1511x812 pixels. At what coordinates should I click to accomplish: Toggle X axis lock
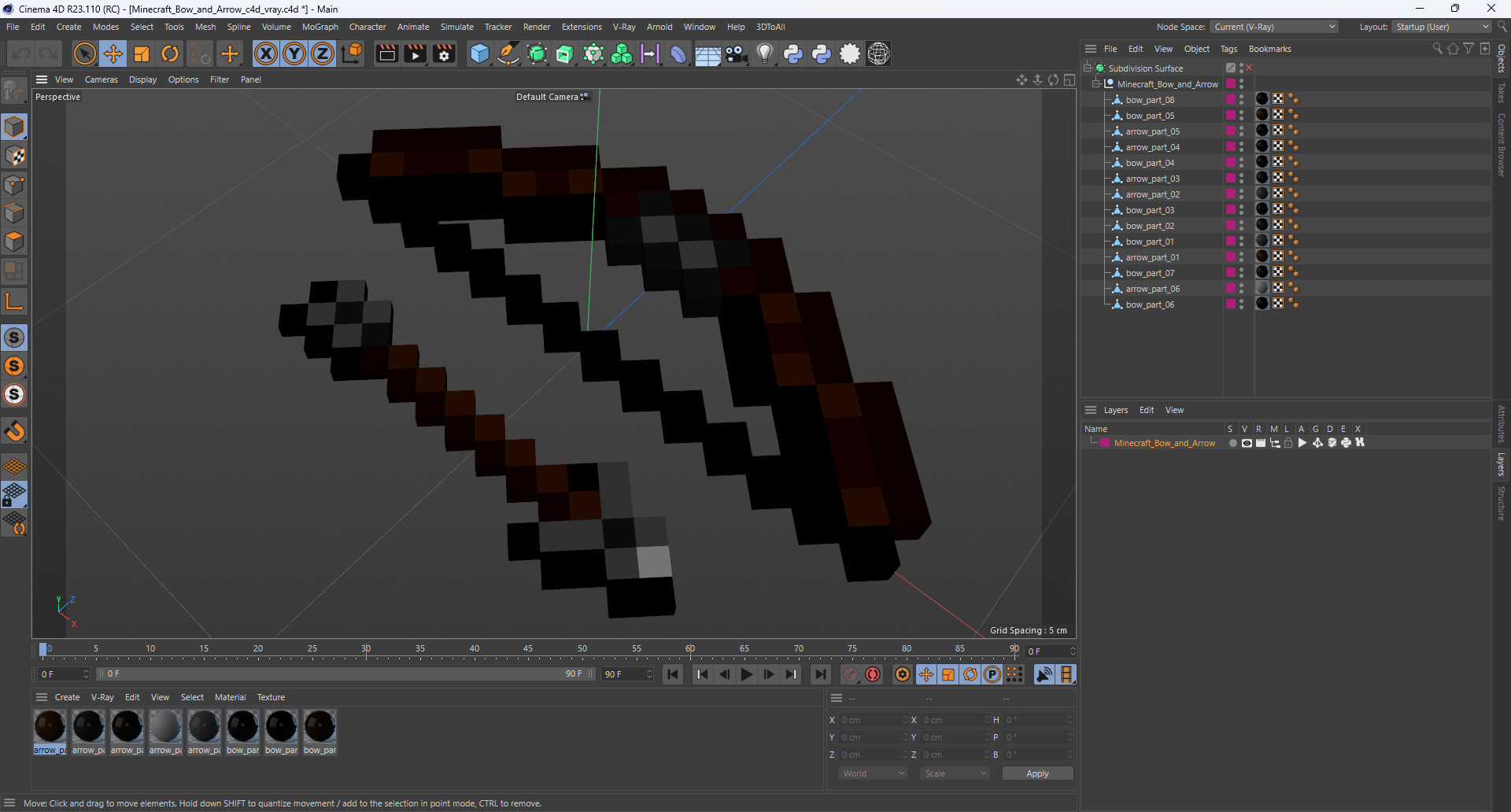[266, 54]
